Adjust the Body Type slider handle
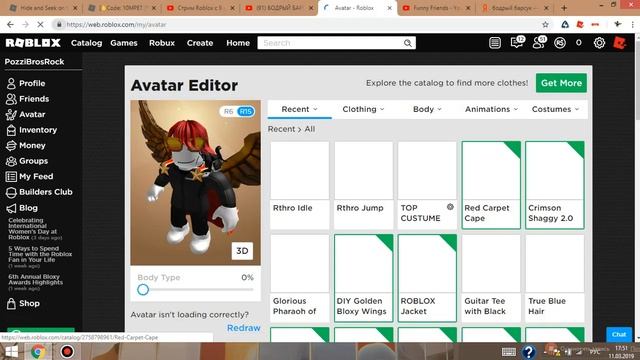640x360 pixels. [x=143, y=290]
